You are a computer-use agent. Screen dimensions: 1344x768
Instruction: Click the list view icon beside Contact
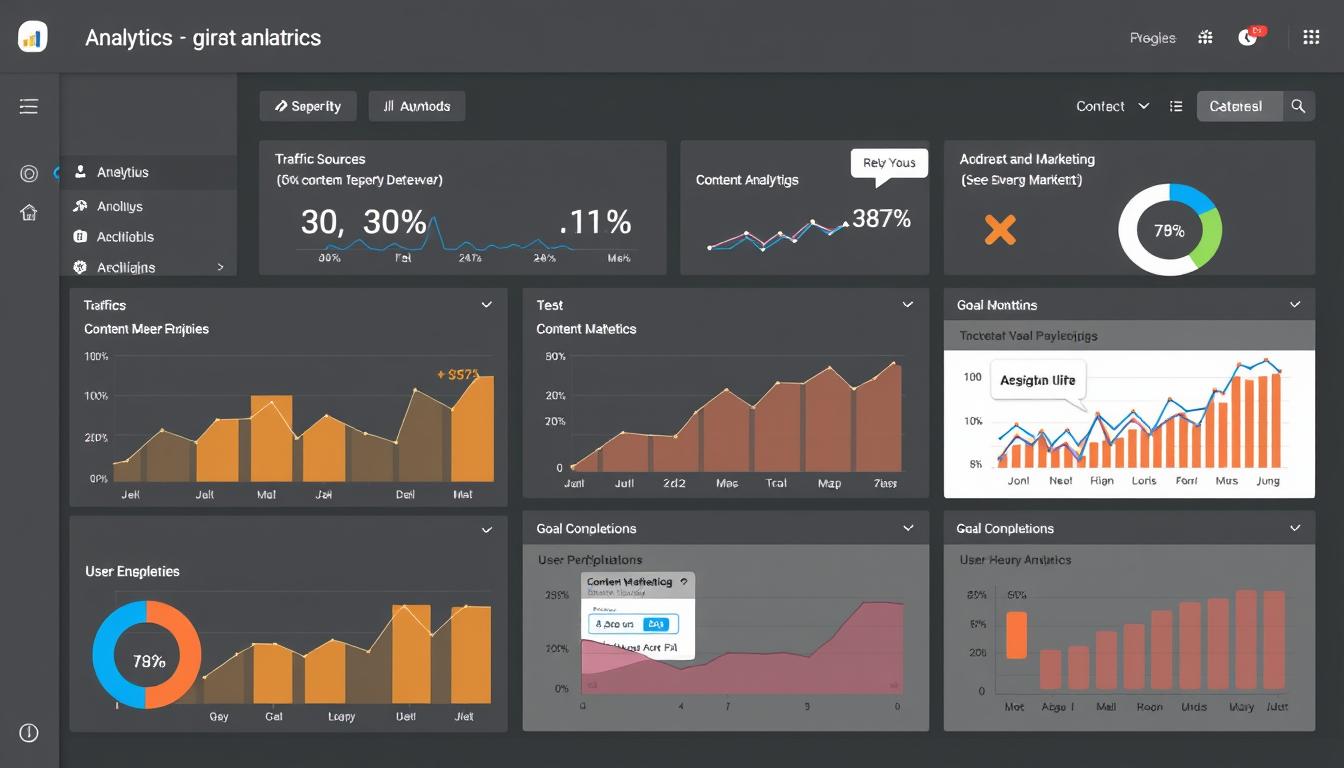[x=1176, y=106]
